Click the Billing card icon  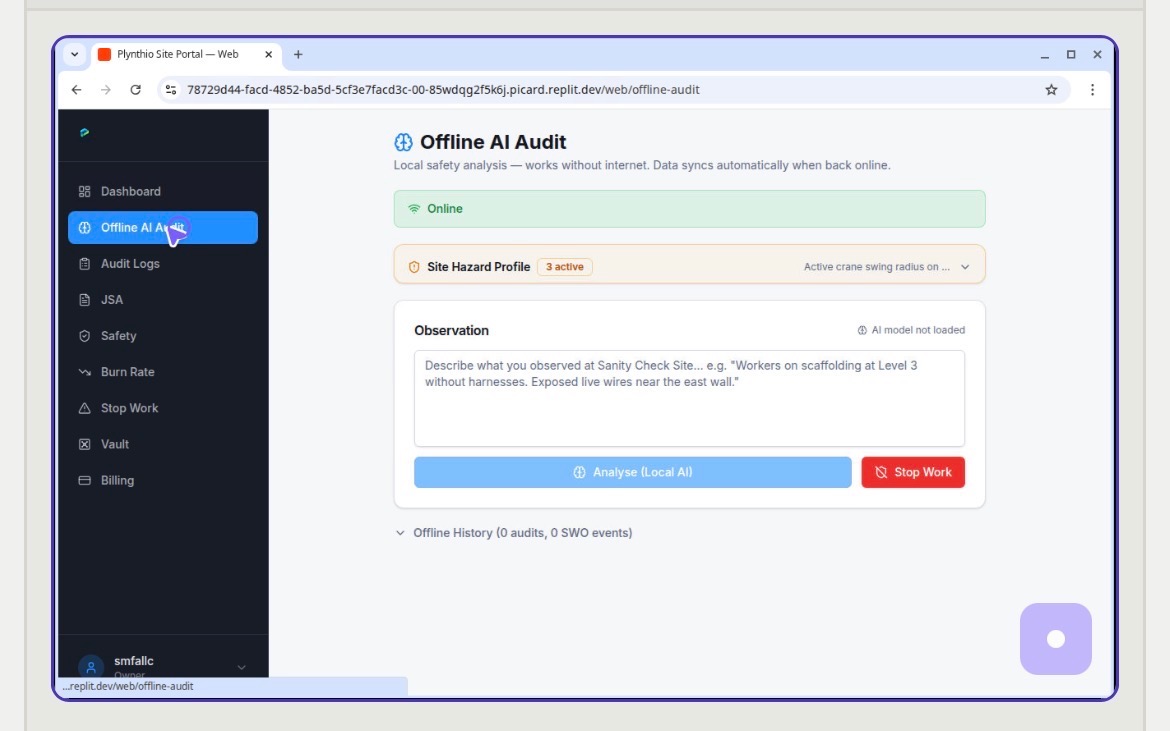click(x=84, y=480)
